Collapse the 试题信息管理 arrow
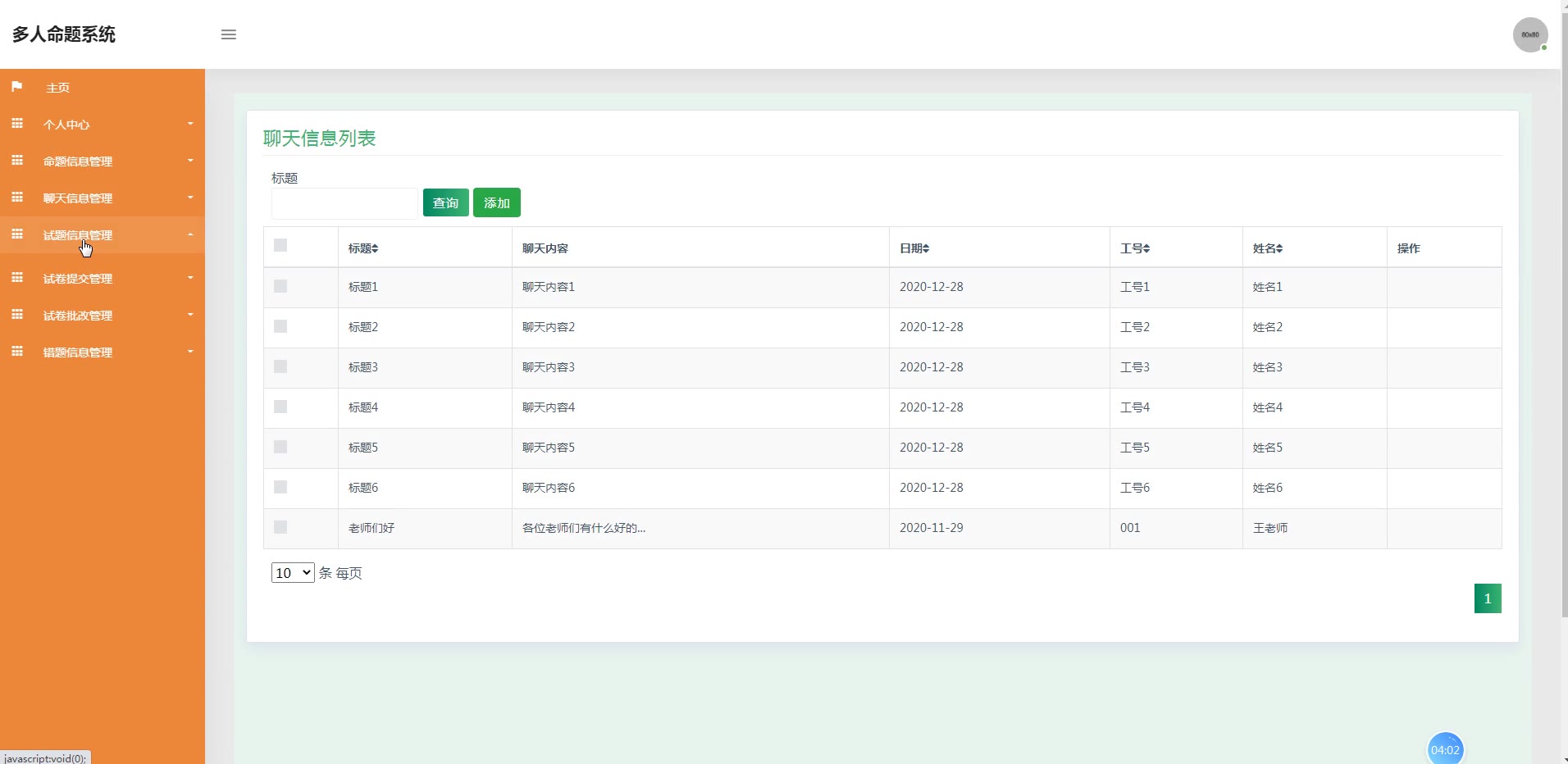1568x764 pixels. click(190, 234)
